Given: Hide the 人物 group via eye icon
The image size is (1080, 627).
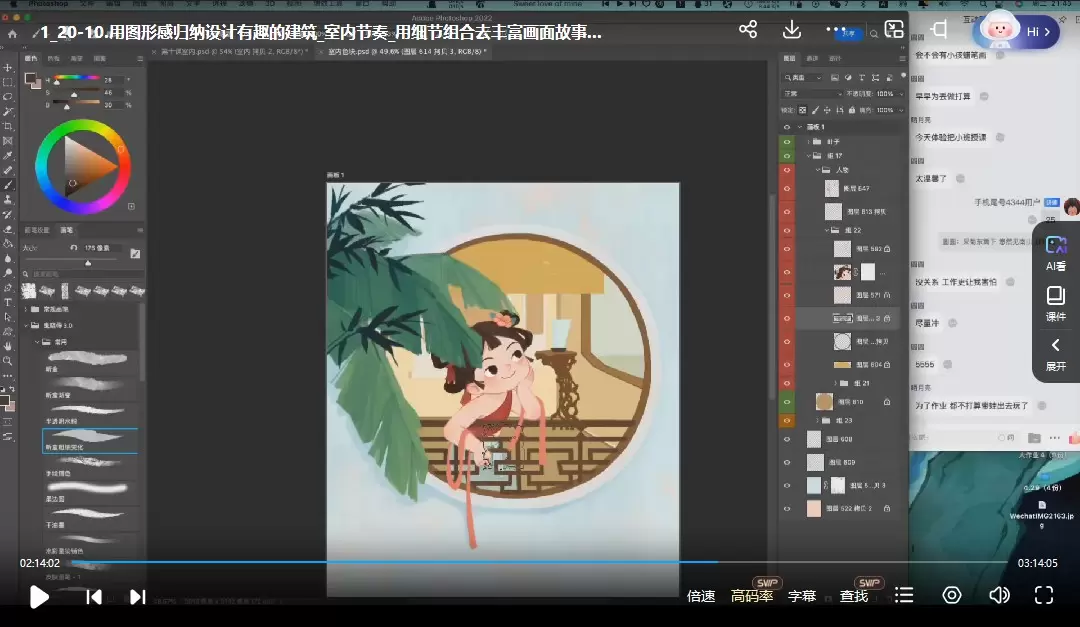Looking at the screenshot, I should [x=787, y=170].
